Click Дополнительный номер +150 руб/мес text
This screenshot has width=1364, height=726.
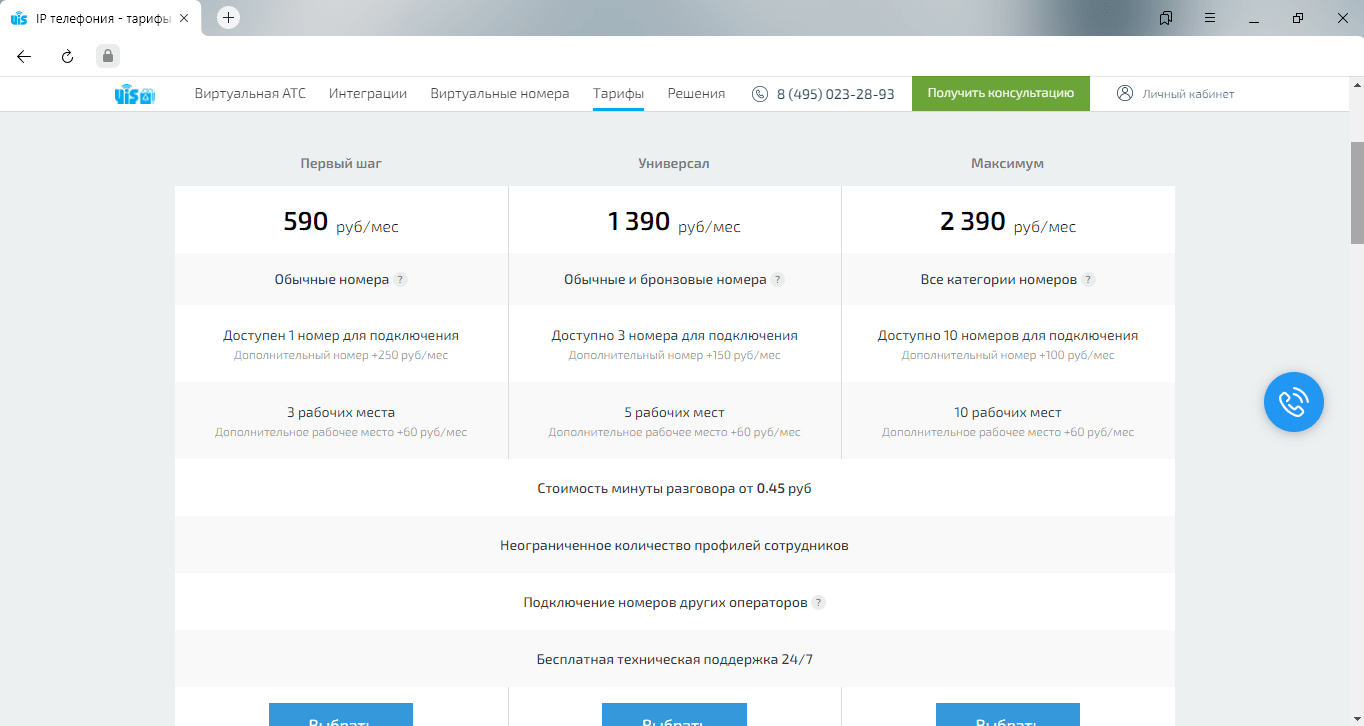coord(675,355)
